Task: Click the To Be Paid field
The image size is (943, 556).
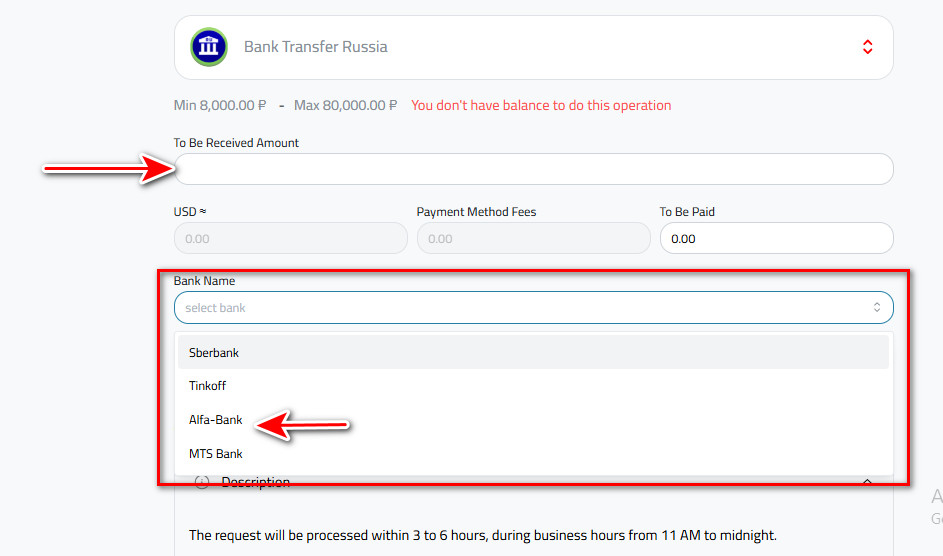Action: (776, 238)
